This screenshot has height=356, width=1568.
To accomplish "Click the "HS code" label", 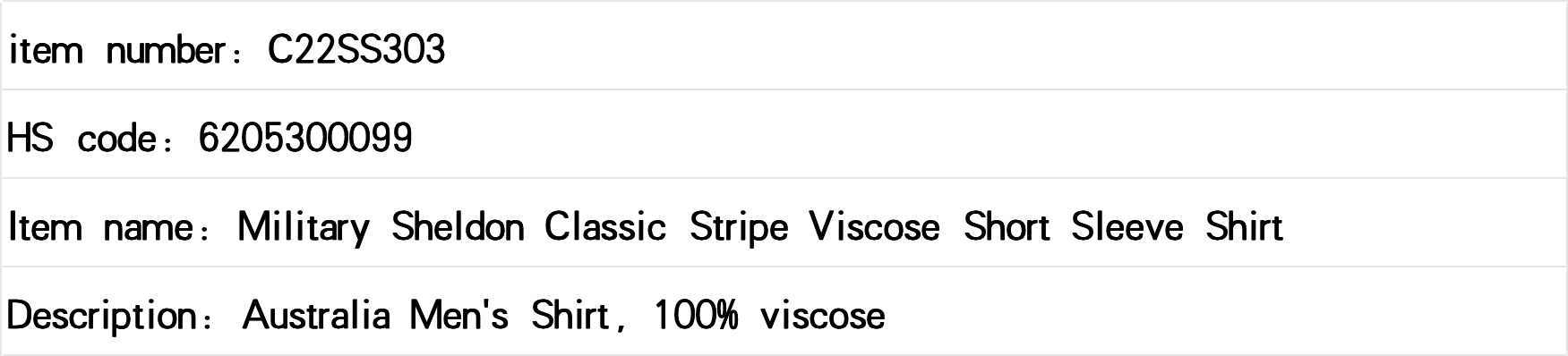I will tap(82, 139).
